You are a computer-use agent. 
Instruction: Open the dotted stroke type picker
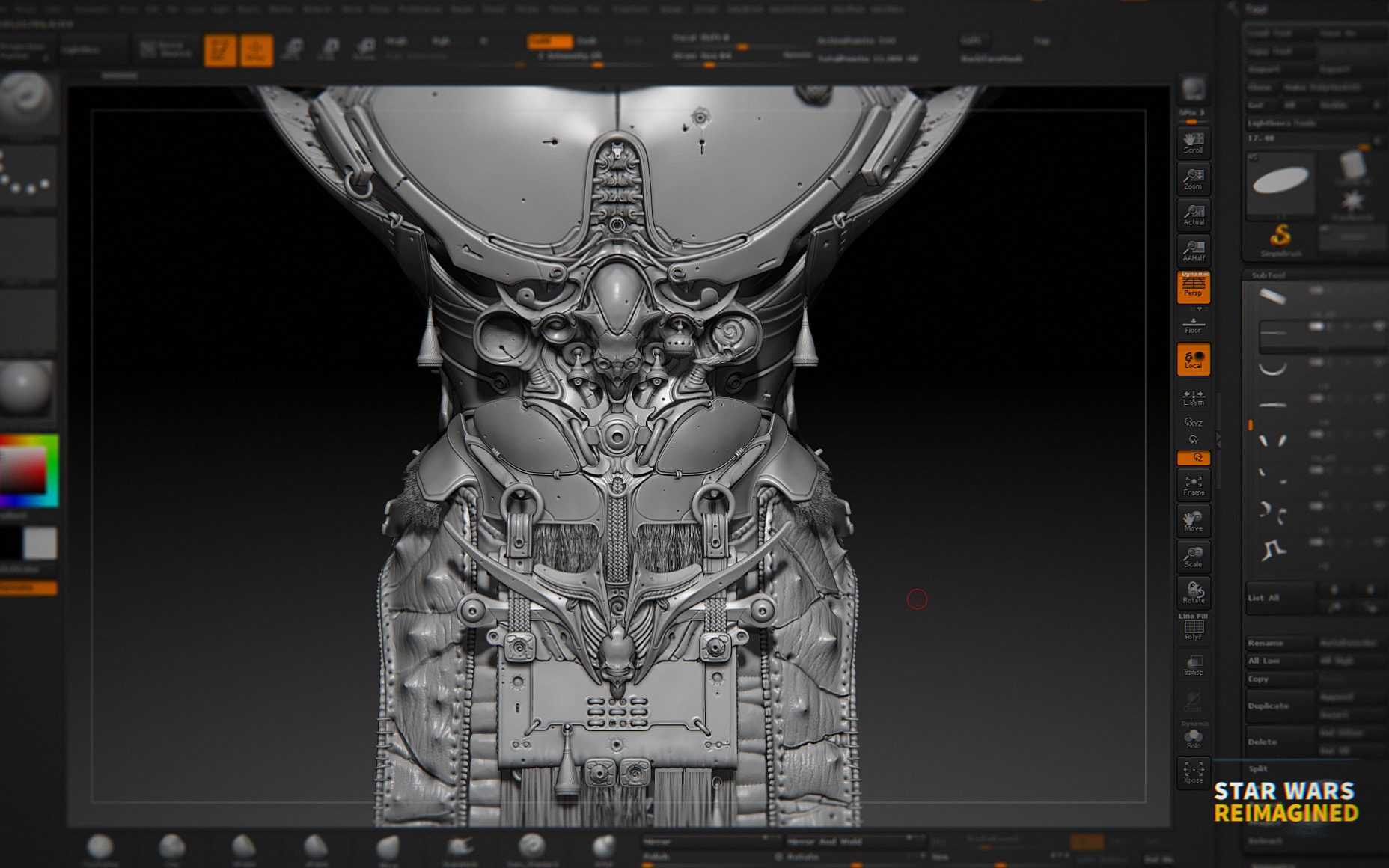[28, 176]
